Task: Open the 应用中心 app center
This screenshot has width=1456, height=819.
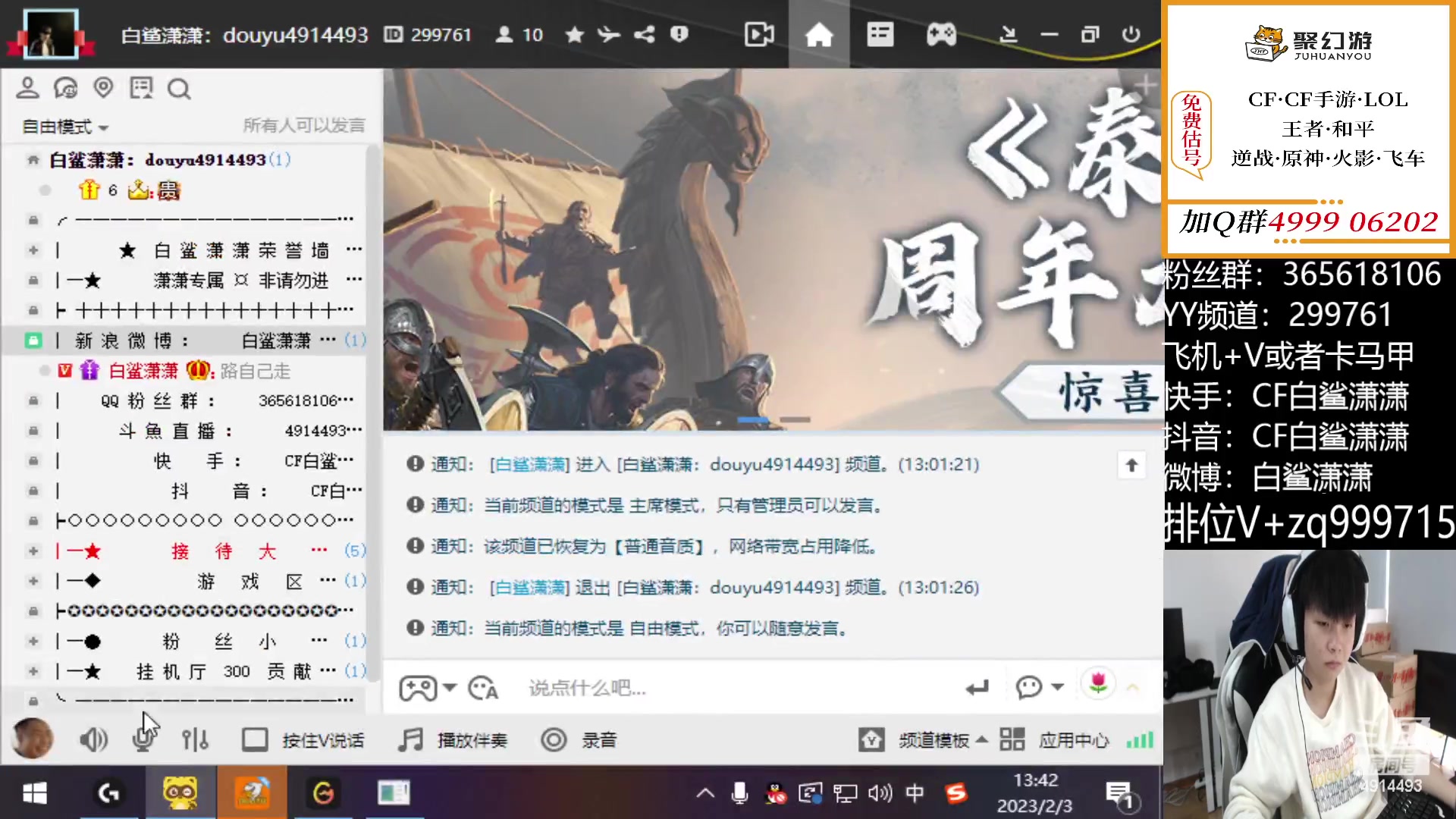Action: (1054, 739)
